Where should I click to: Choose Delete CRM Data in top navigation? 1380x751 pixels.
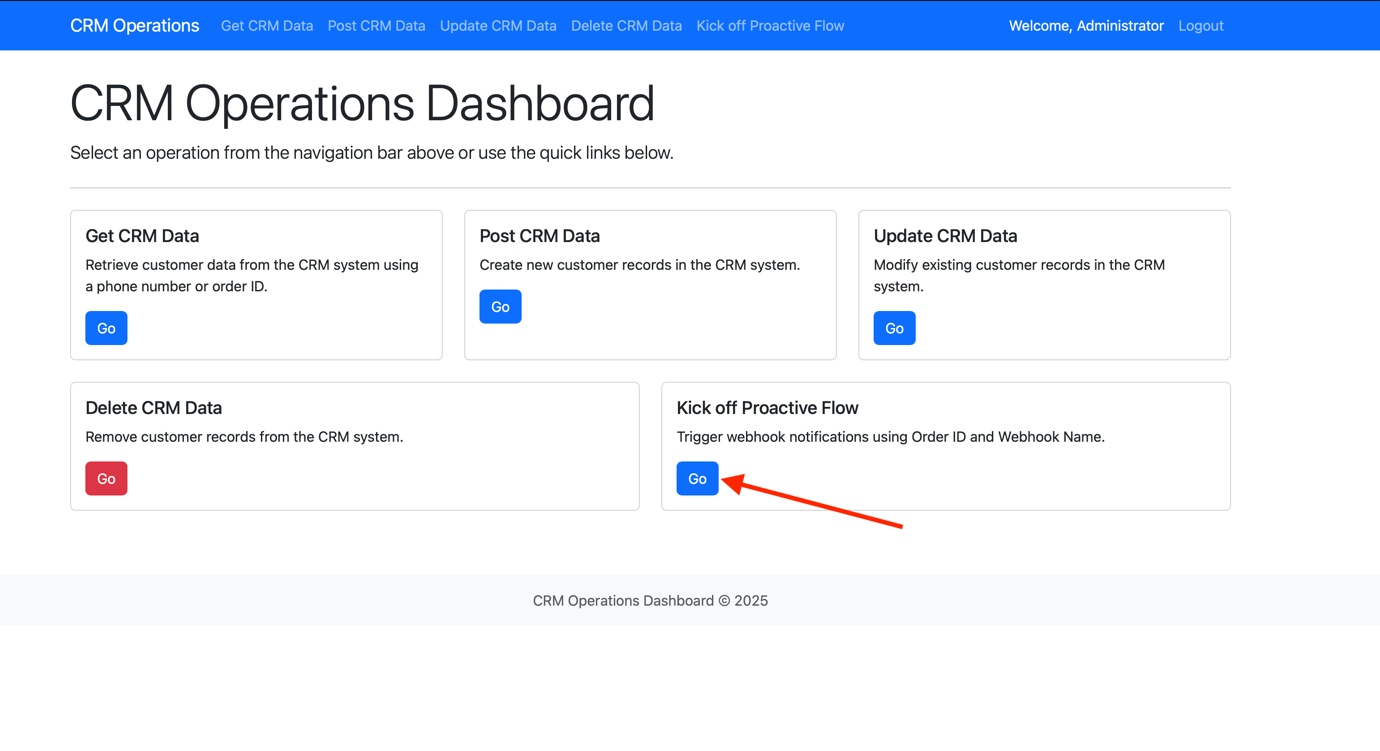(x=626, y=26)
